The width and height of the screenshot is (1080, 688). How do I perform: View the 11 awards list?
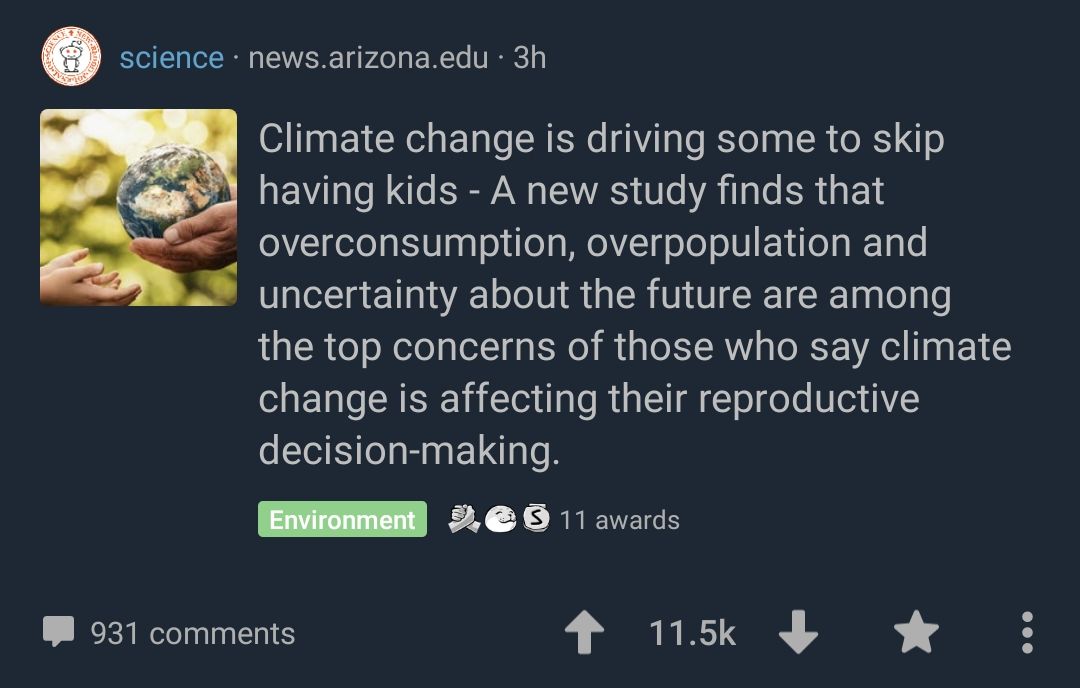[620, 520]
